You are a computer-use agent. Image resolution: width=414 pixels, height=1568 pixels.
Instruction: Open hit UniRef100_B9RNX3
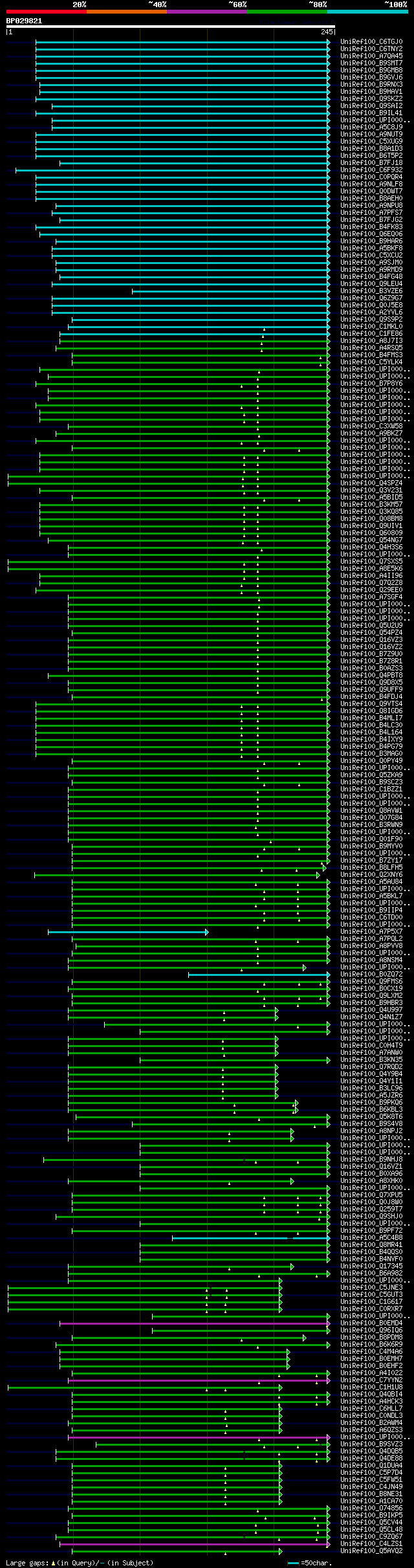371,85
